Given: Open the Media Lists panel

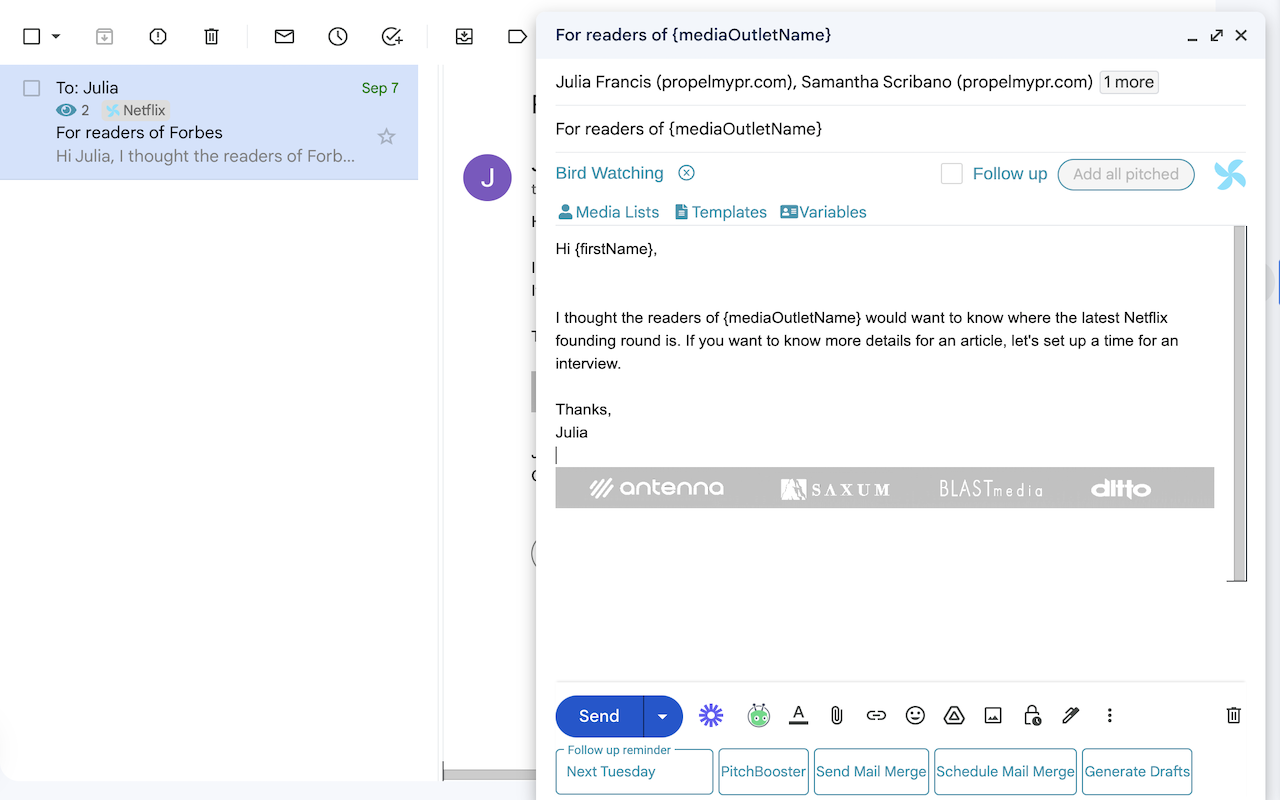Looking at the screenshot, I should [x=608, y=211].
